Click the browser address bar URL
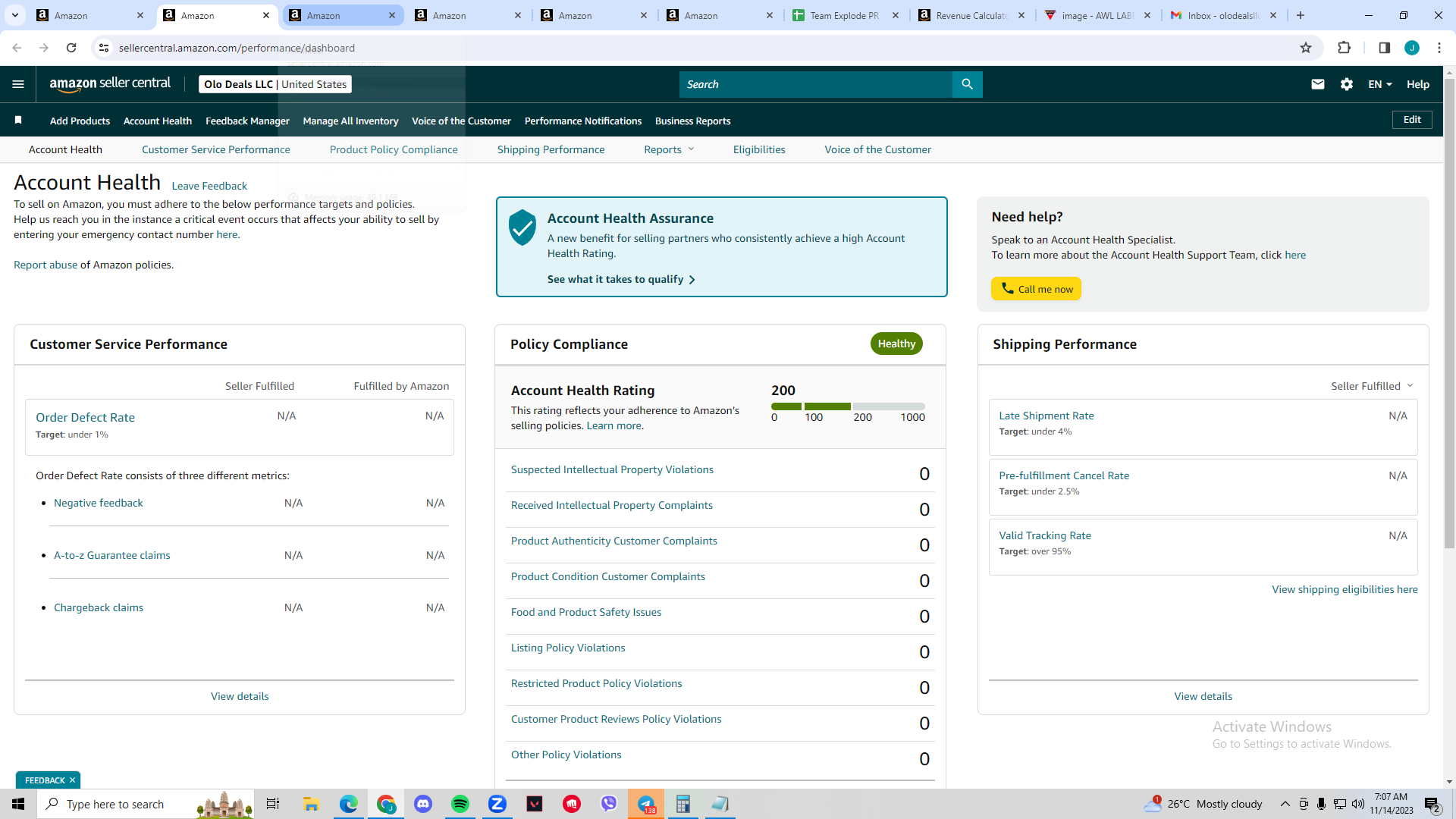 pyautogui.click(x=237, y=48)
